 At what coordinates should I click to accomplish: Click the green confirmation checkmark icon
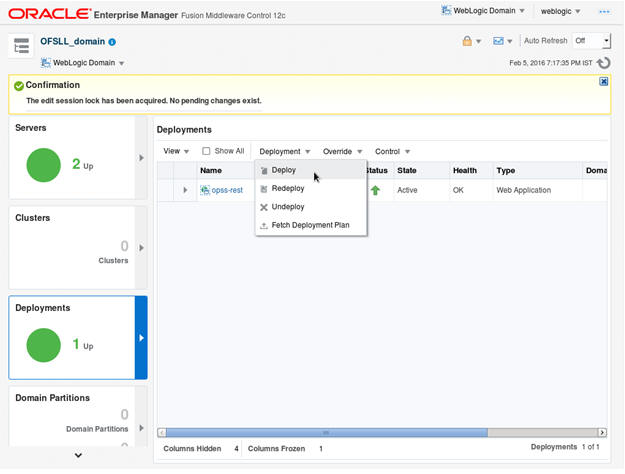(x=19, y=86)
